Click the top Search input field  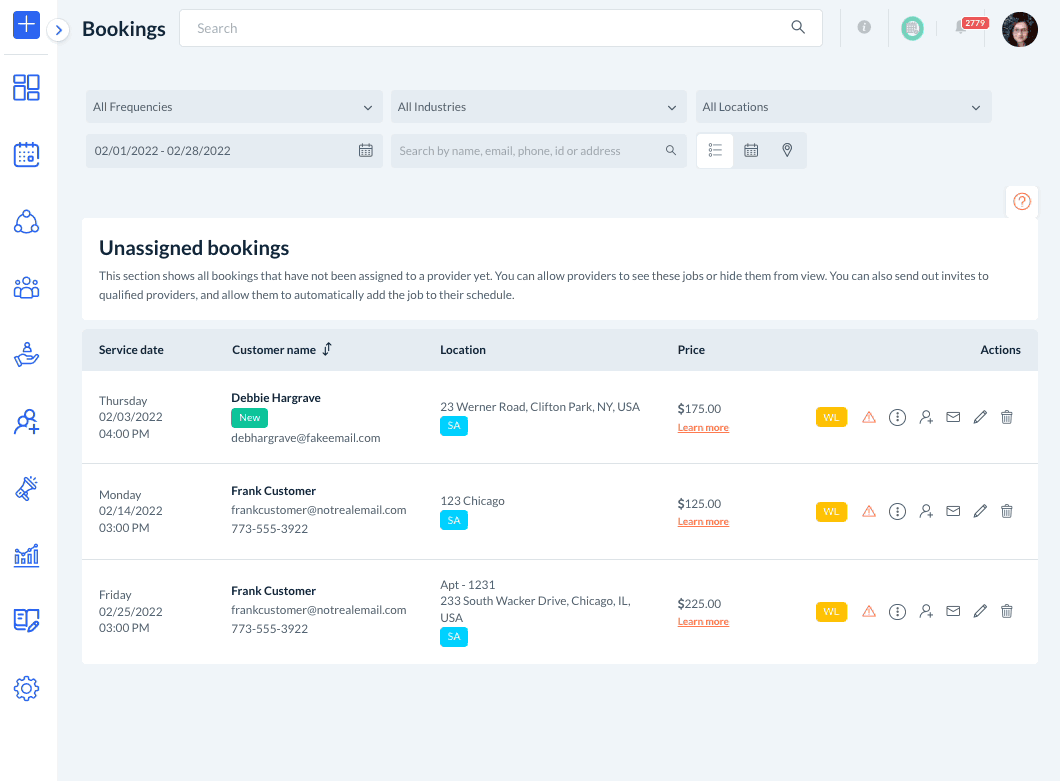click(x=490, y=28)
